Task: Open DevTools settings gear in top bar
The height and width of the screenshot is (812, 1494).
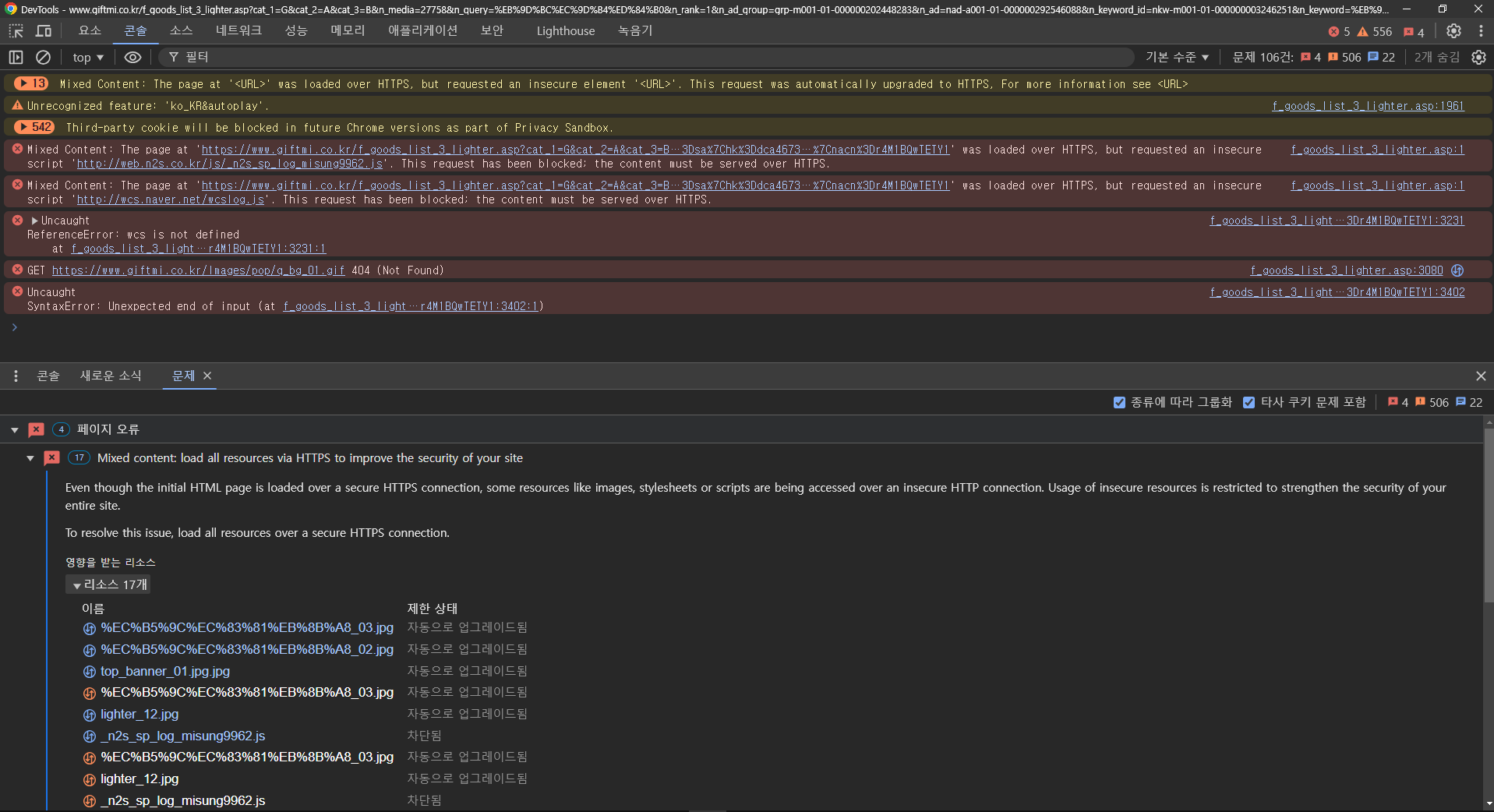Action: click(1453, 31)
